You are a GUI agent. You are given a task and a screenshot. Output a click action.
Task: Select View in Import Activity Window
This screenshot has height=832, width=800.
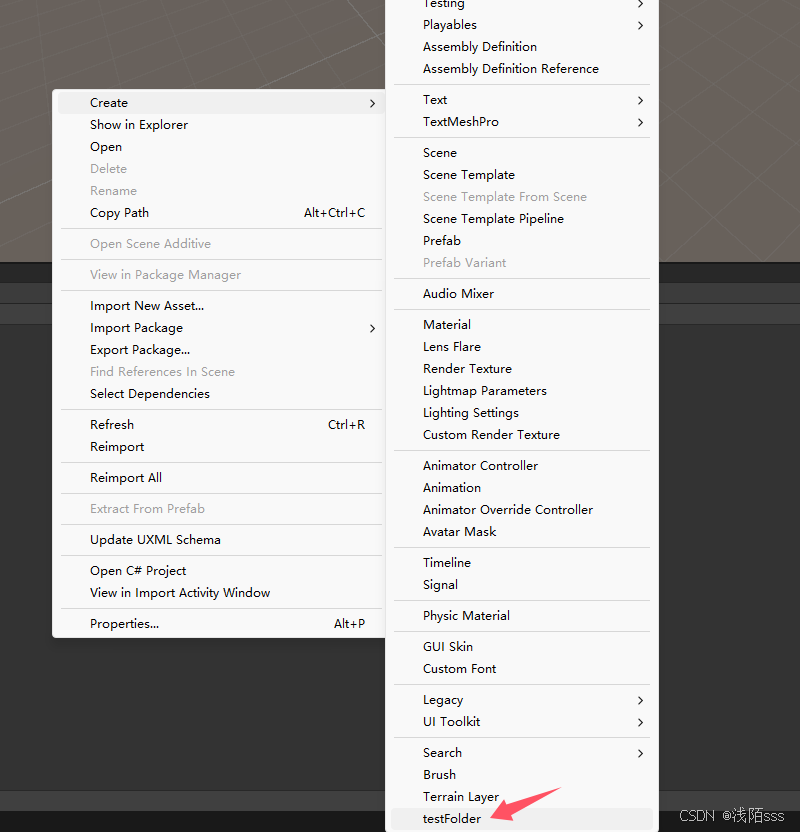221,593
